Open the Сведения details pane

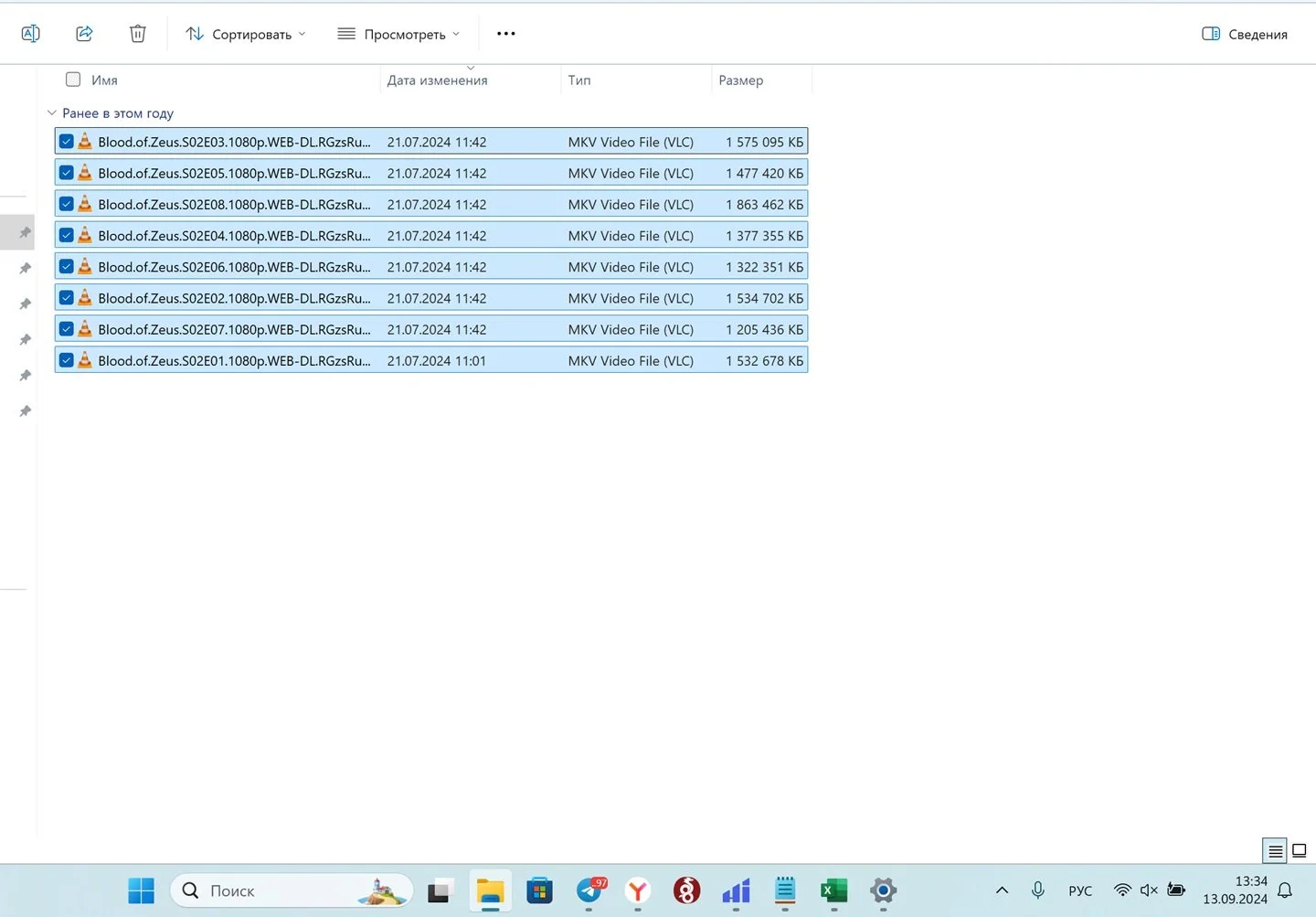pos(1245,34)
